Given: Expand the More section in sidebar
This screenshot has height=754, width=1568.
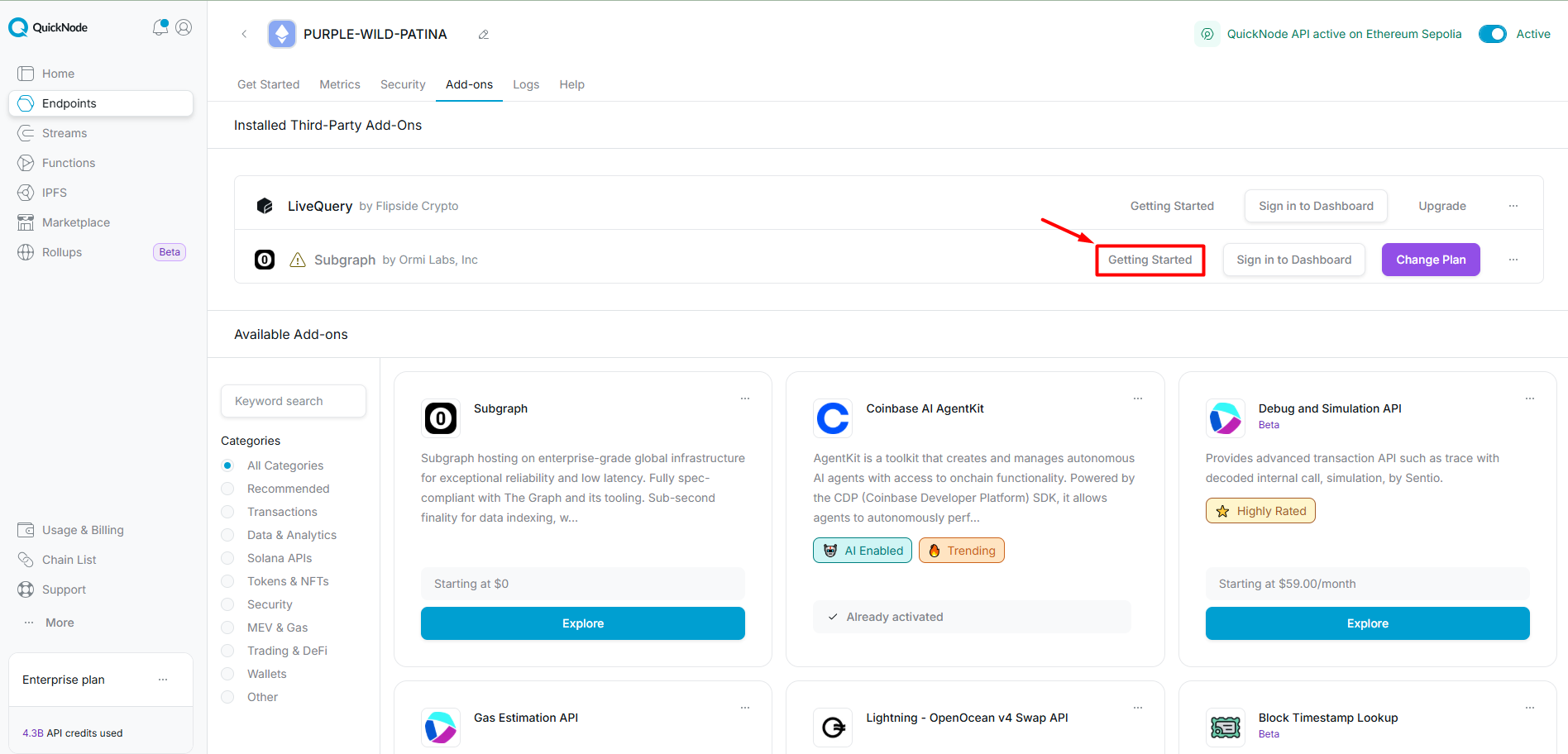Looking at the screenshot, I should click(60, 623).
